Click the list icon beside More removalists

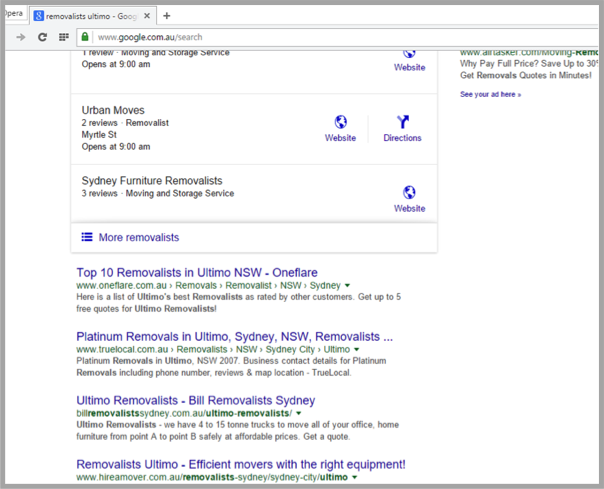(87, 237)
